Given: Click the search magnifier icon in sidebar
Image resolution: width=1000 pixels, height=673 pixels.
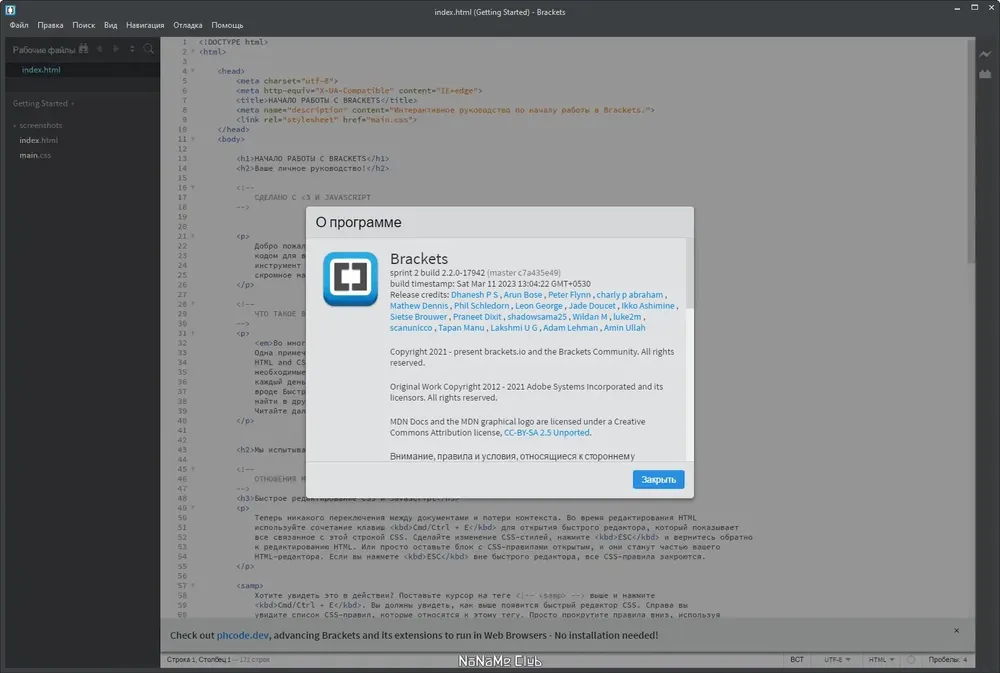Looking at the screenshot, I should (x=149, y=49).
